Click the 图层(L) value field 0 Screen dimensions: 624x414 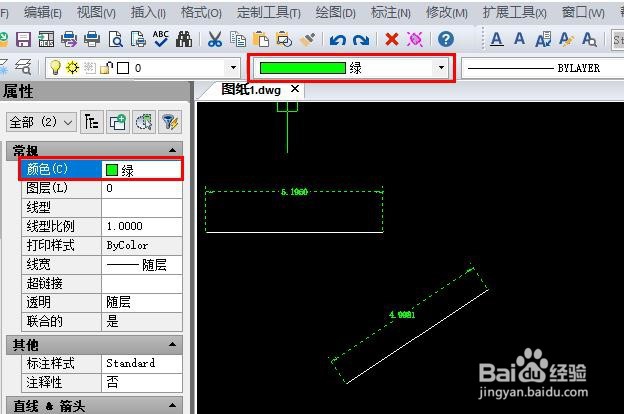(x=142, y=188)
